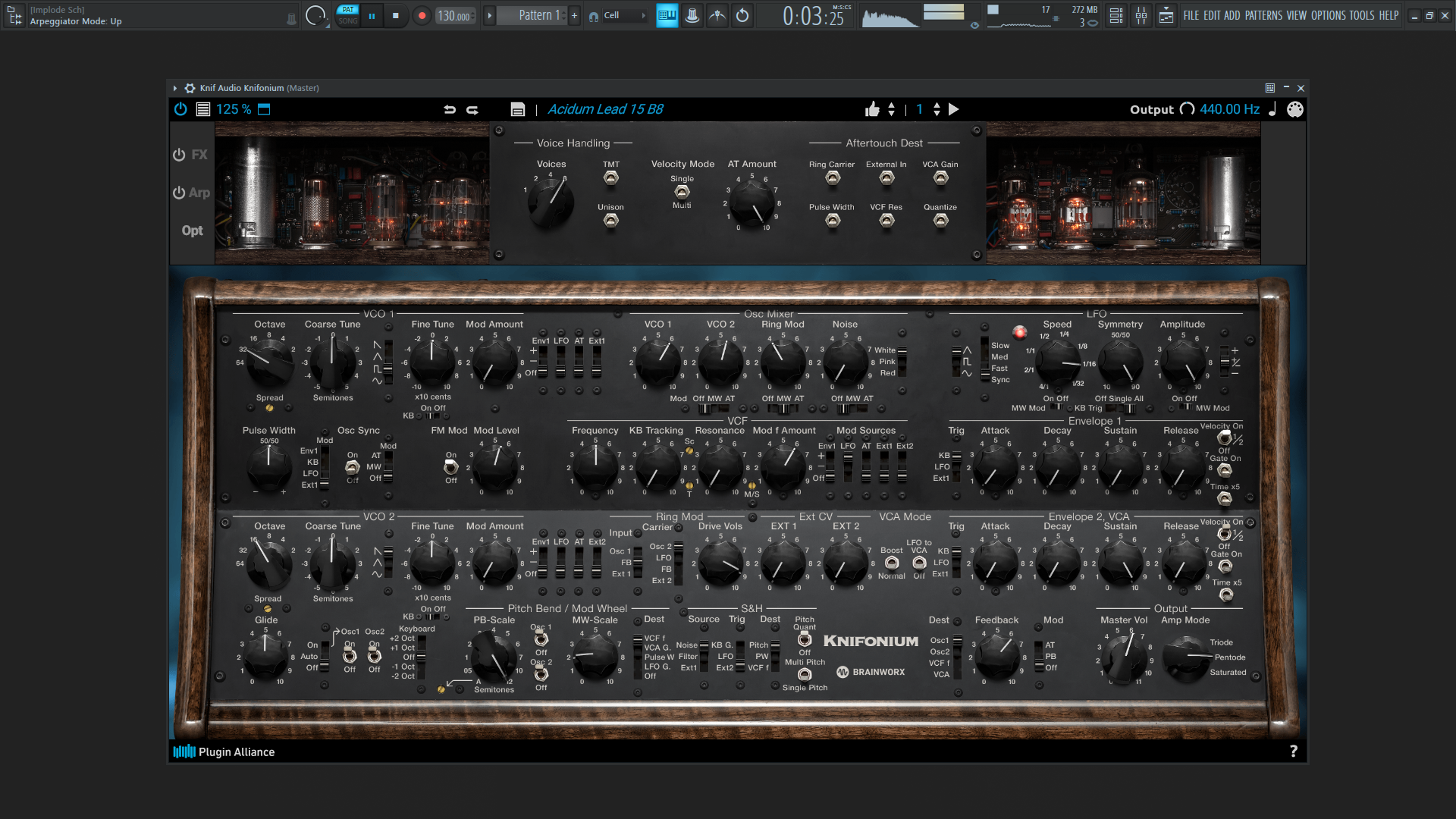The image size is (1456, 819).
Task: Toggle the metronome icon
Action: [692, 15]
